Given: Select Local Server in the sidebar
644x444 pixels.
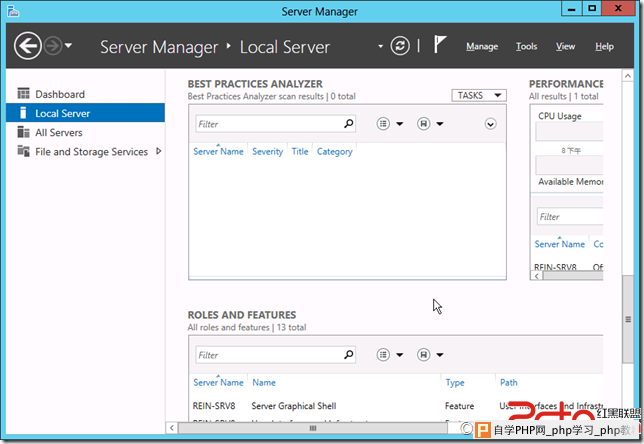Looking at the screenshot, I should (x=85, y=113).
